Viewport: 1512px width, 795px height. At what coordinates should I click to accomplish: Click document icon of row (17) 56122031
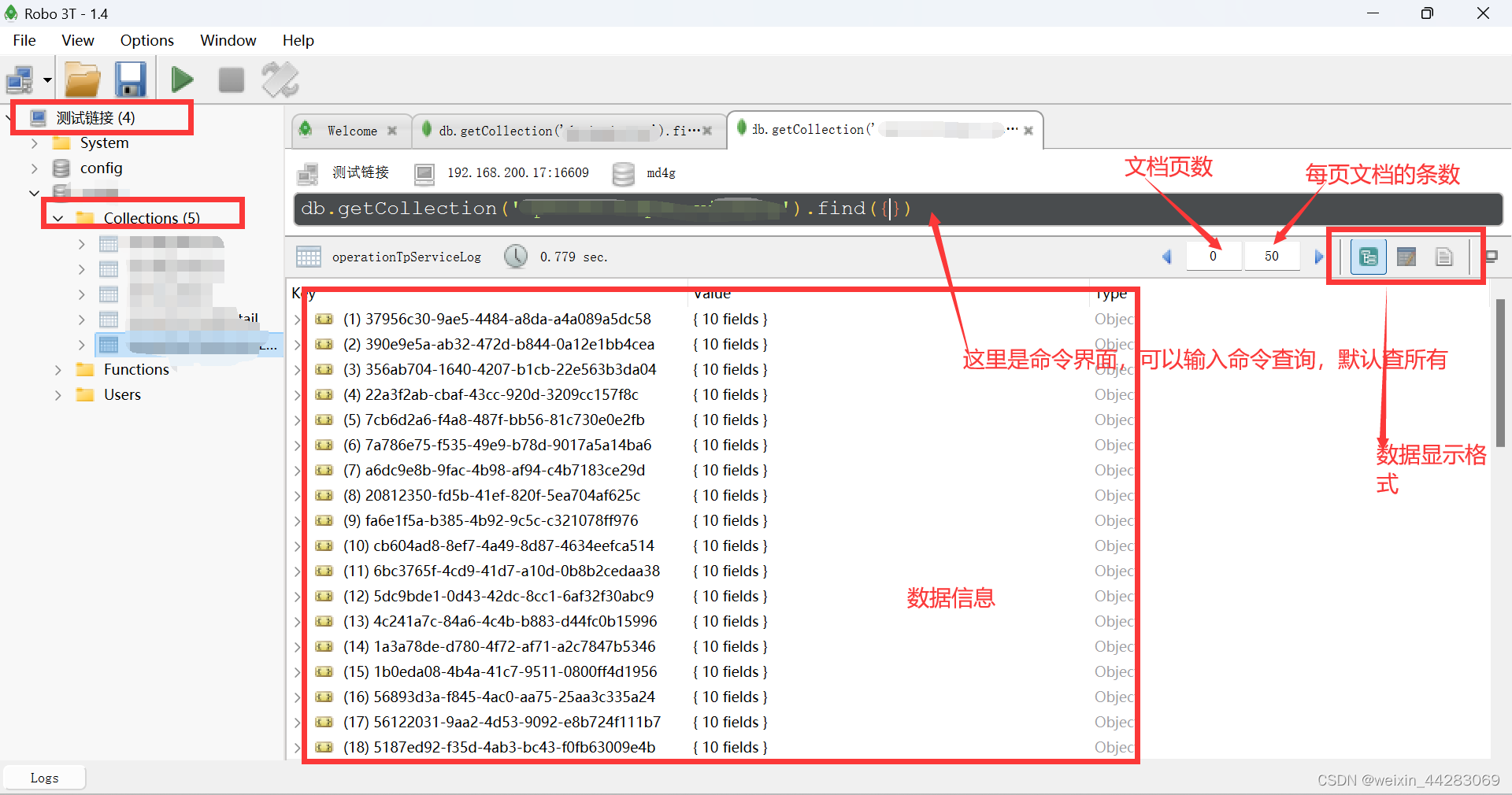(324, 723)
